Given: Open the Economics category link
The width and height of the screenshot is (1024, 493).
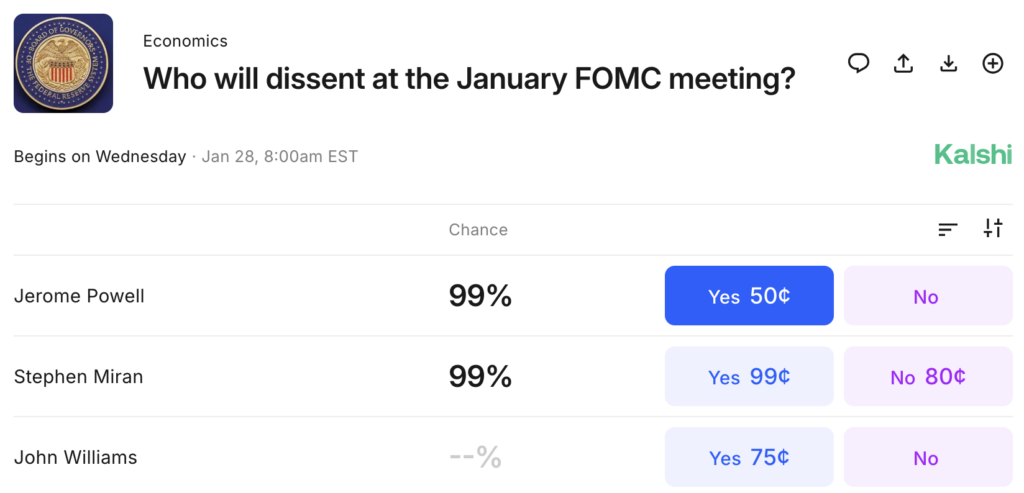Looking at the screenshot, I should point(185,41).
